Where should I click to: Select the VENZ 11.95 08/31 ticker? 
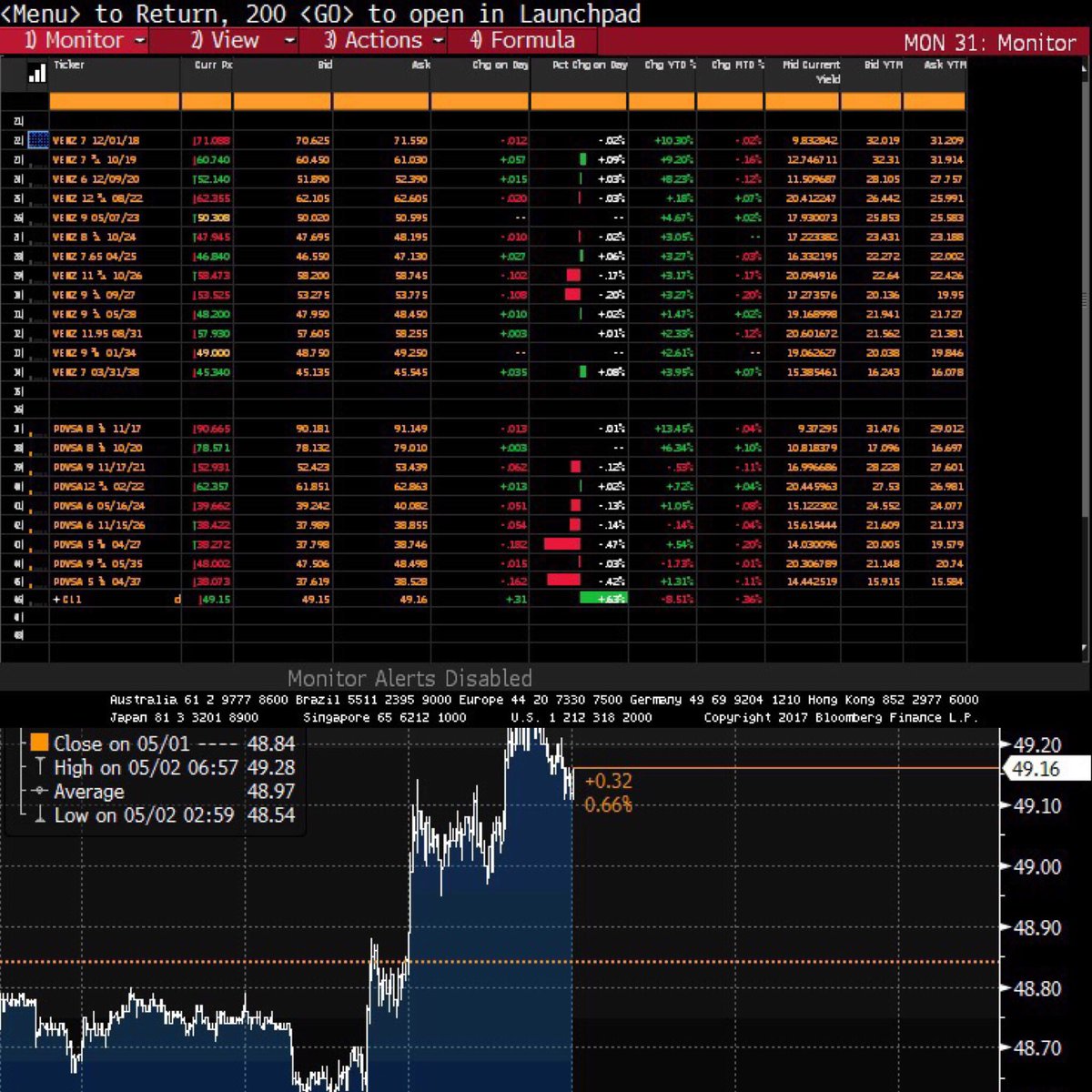click(x=97, y=333)
